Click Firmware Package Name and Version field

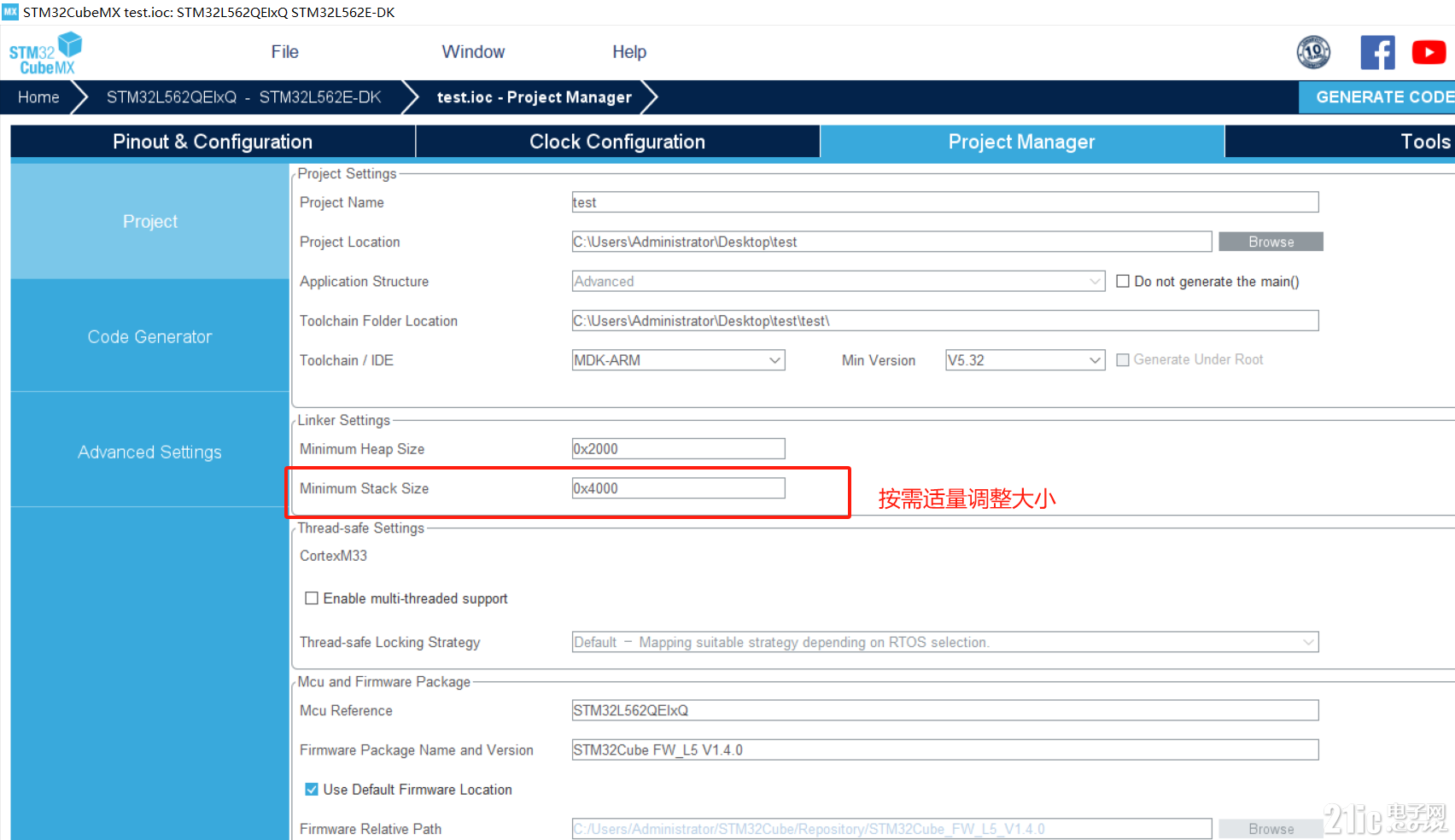[945, 750]
